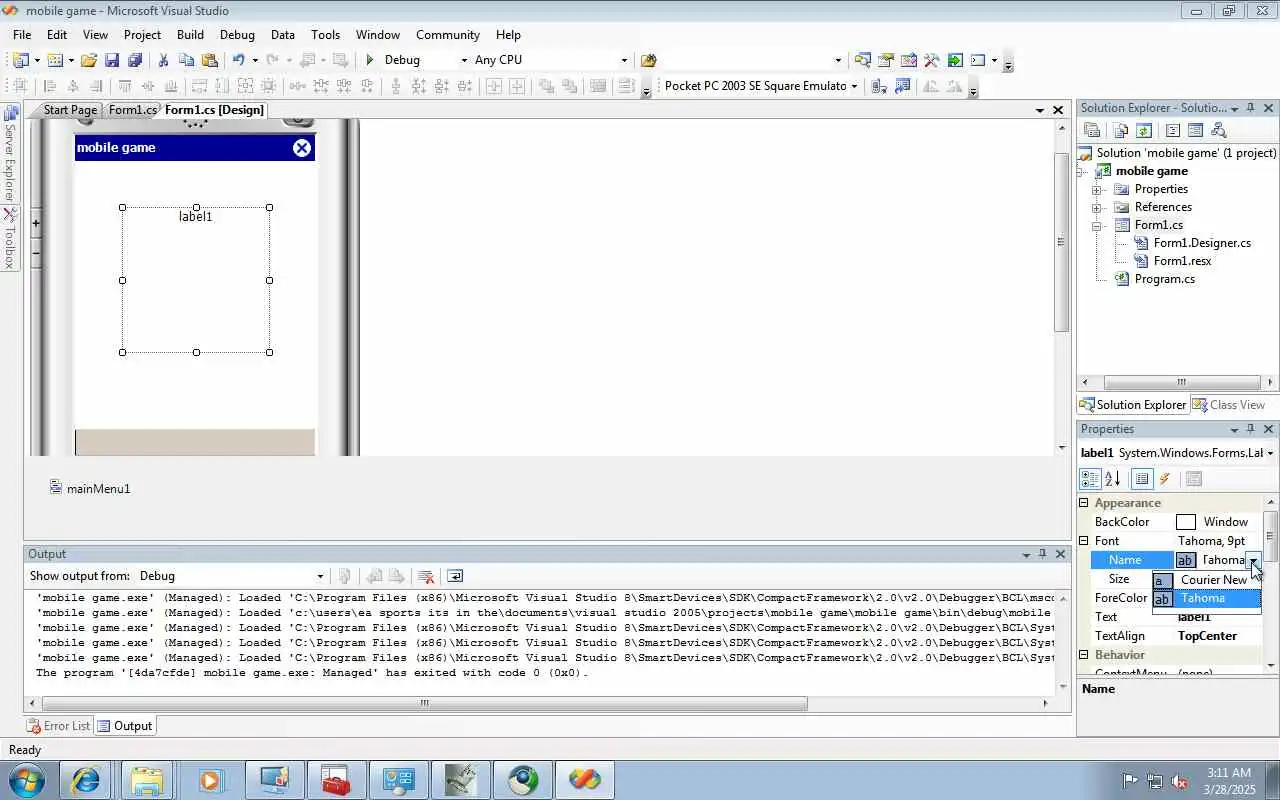
Task: Expand the Properties node in Solution Explorer
Action: click(x=1097, y=189)
